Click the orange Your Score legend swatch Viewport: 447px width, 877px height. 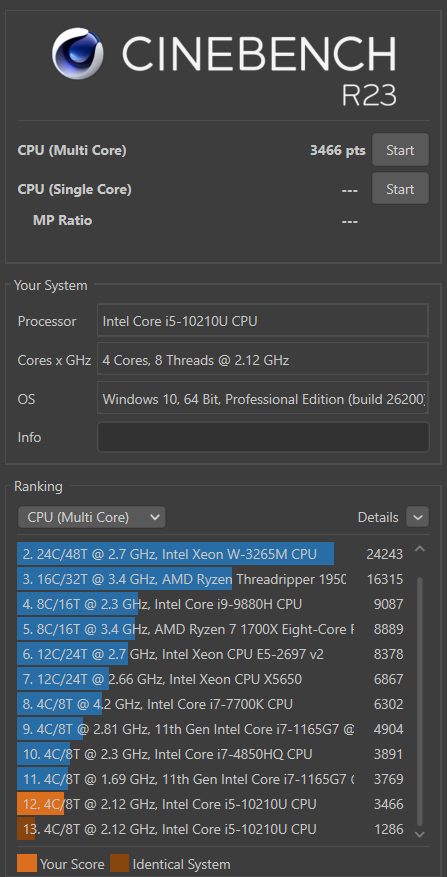27,864
